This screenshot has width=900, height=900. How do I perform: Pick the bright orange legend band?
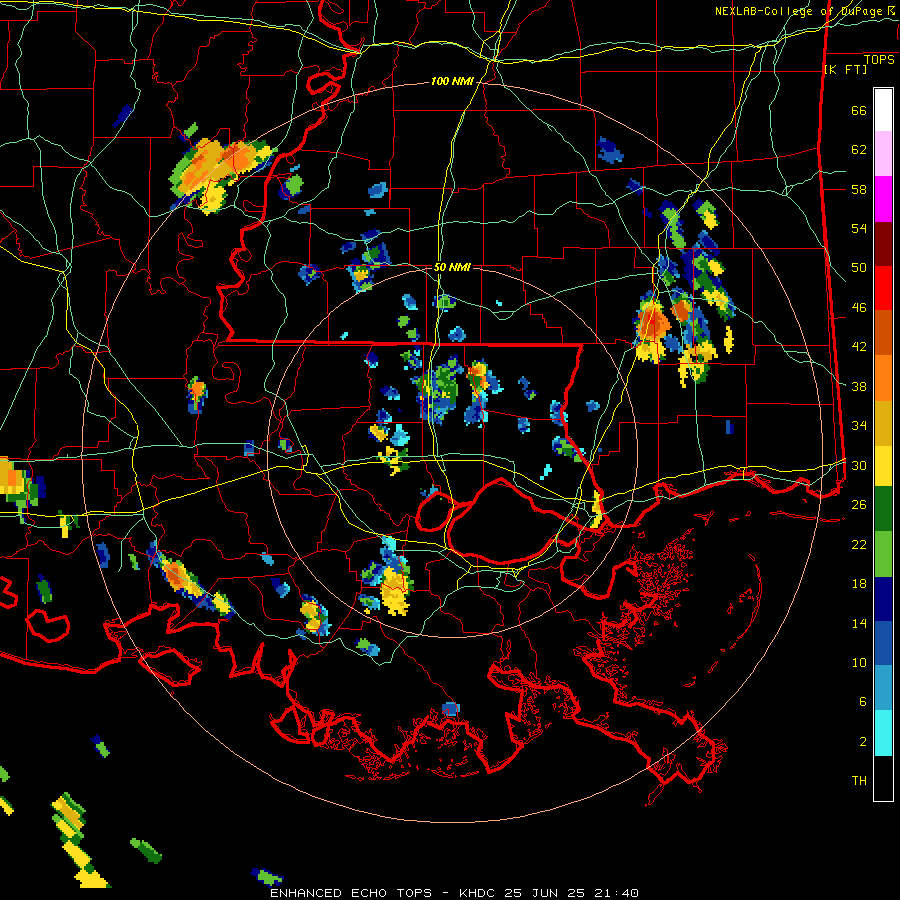(x=883, y=378)
